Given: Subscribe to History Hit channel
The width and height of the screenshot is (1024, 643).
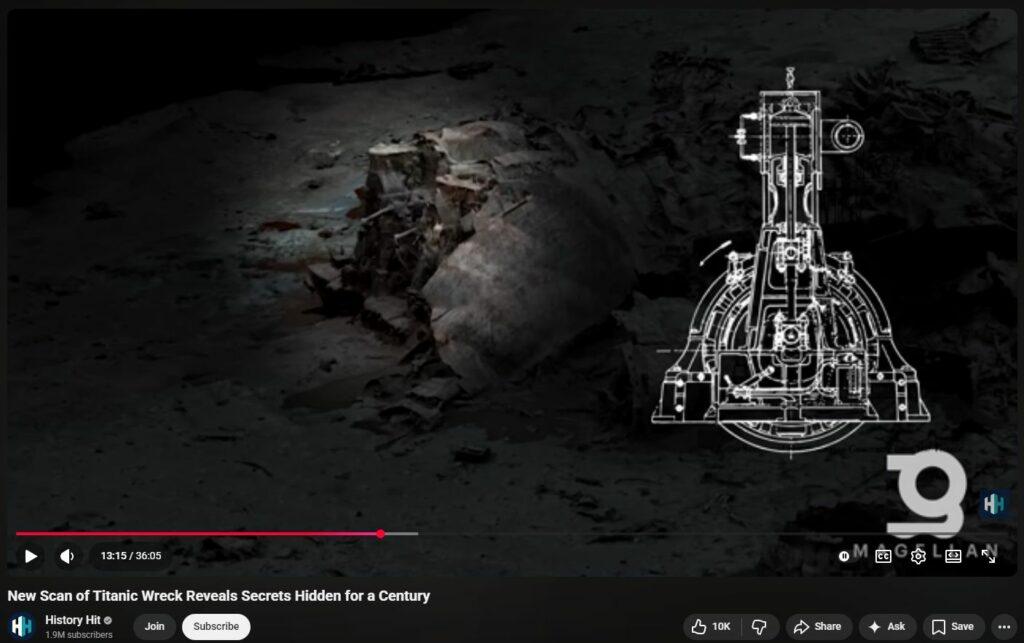Looking at the screenshot, I should tap(216, 627).
